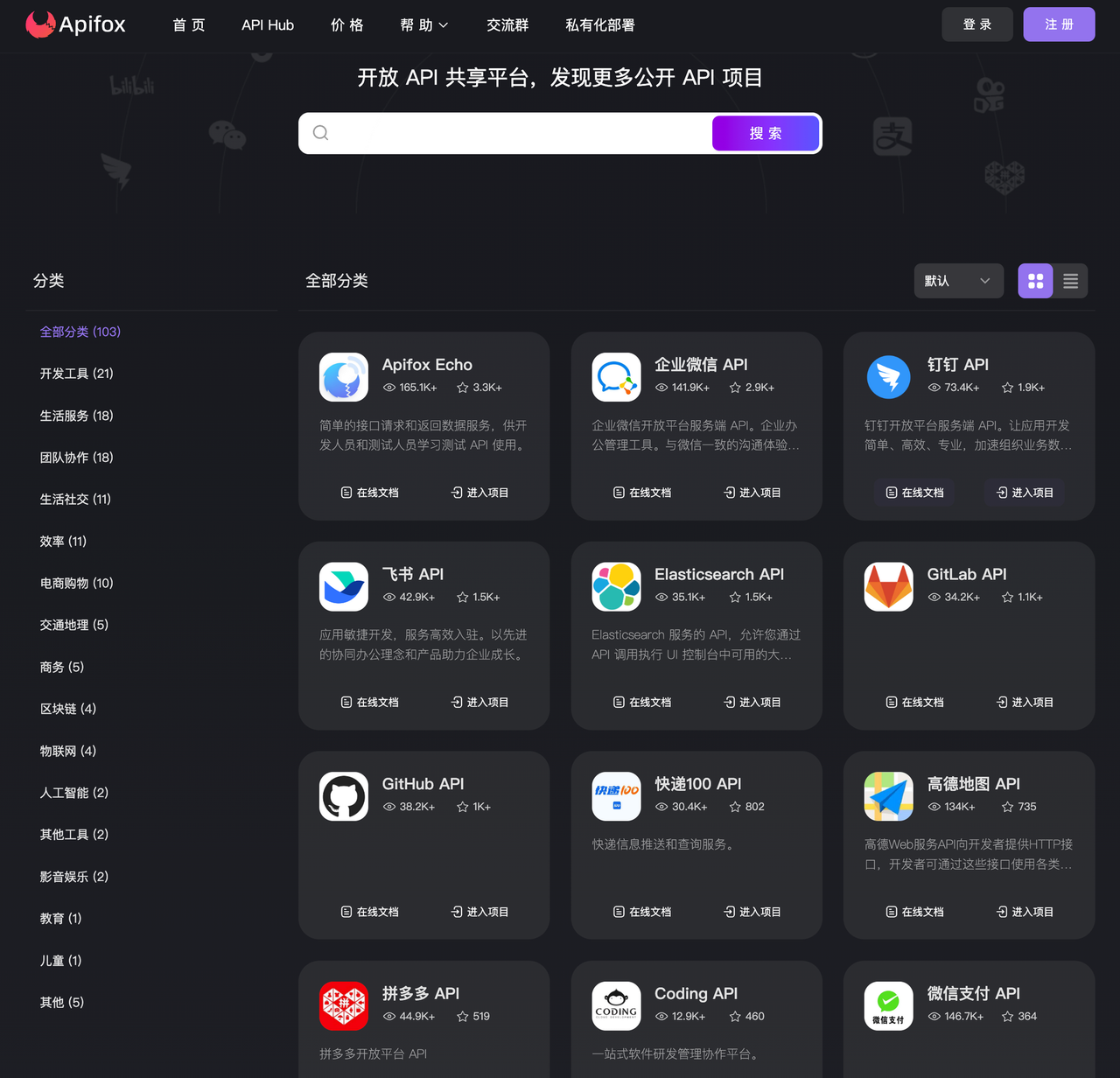This screenshot has width=1120, height=1078.
Task: Click the 高德地图 API project icon
Action: [x=888, y=795]
